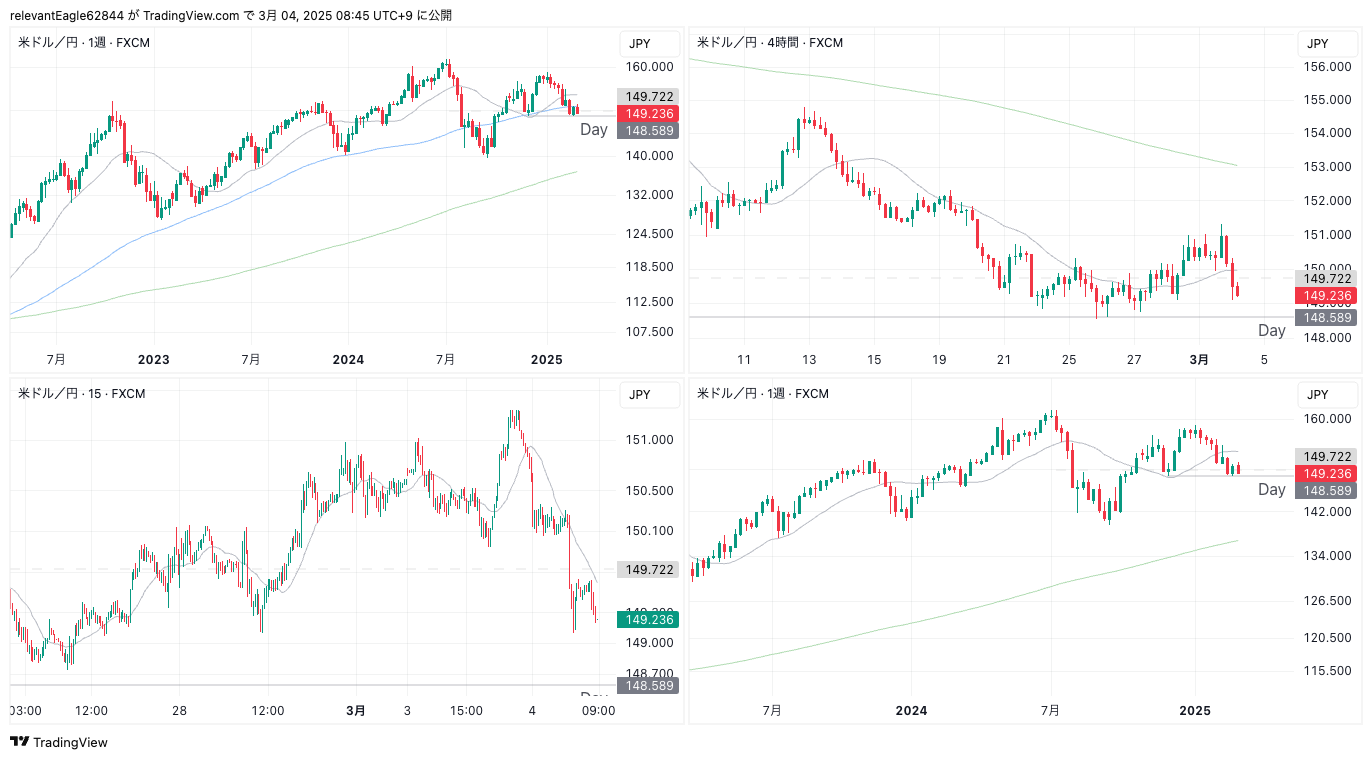Click the TradingView logo in the footer
The width and height of the screenshot is (1372, 759).
pos(59,742)
